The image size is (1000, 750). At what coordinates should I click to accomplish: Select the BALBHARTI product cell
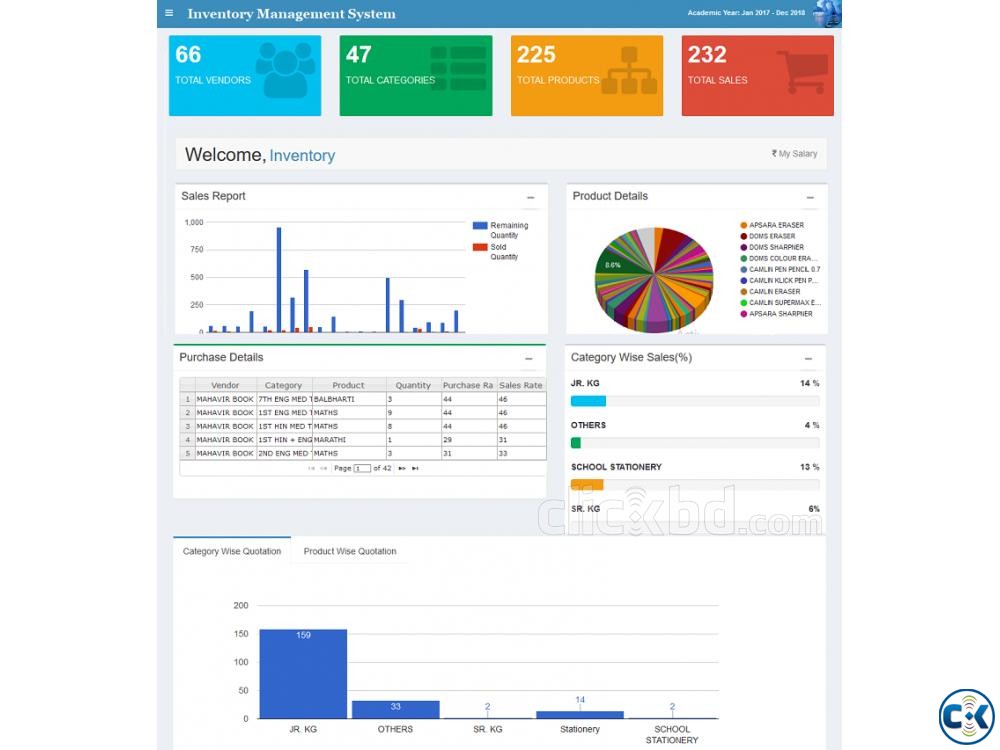[x=349, y=399]
